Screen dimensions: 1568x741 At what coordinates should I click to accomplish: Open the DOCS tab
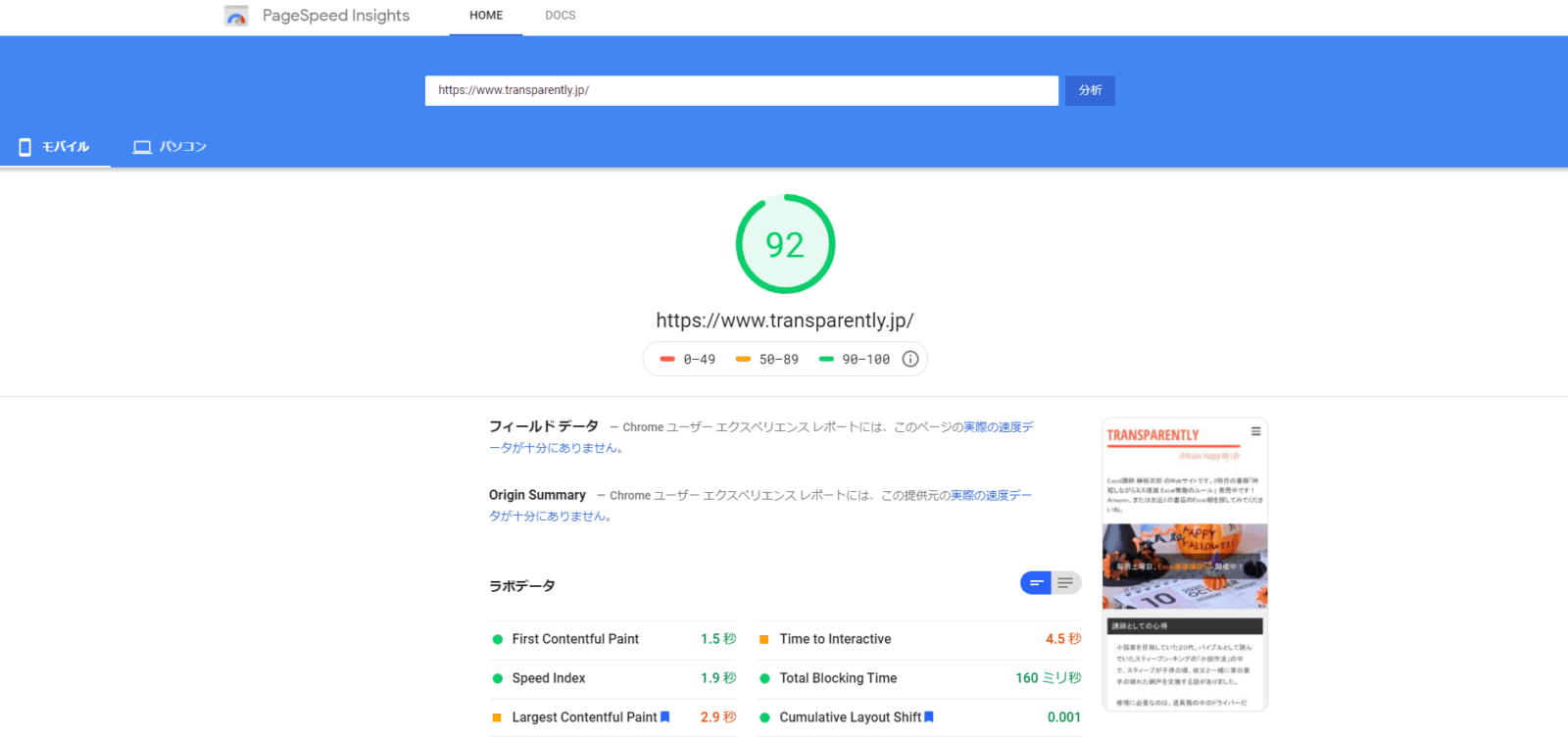pyautogui.click(x=561, y=16)
